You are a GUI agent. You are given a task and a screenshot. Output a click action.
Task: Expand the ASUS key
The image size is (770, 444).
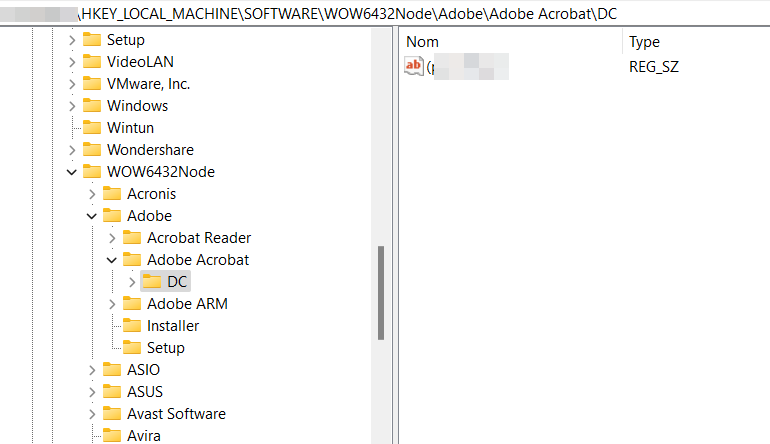(x=92, y=392)
